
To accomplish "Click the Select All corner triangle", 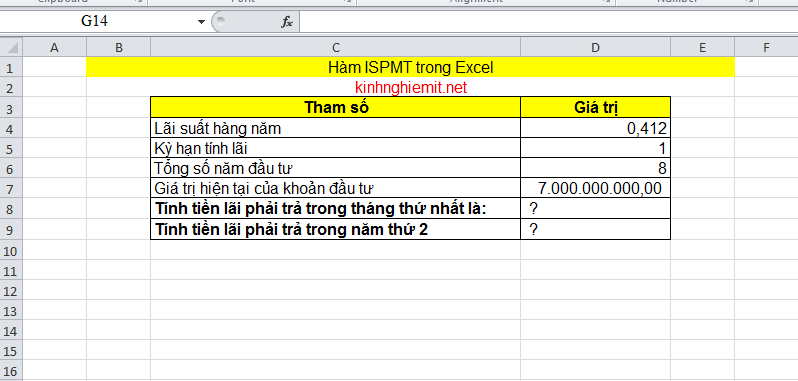I will (x=11, y=48).
